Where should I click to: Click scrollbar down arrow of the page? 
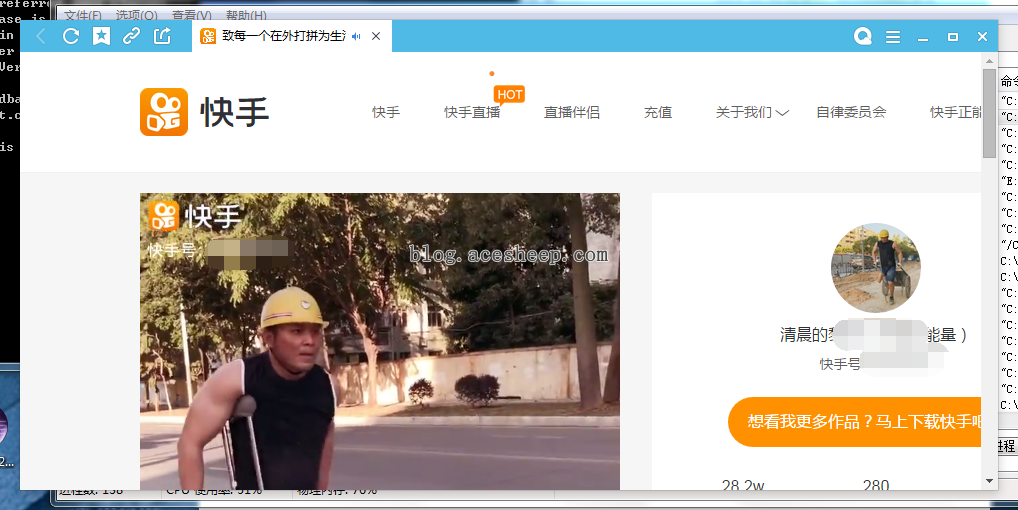(x=989, y=481)
